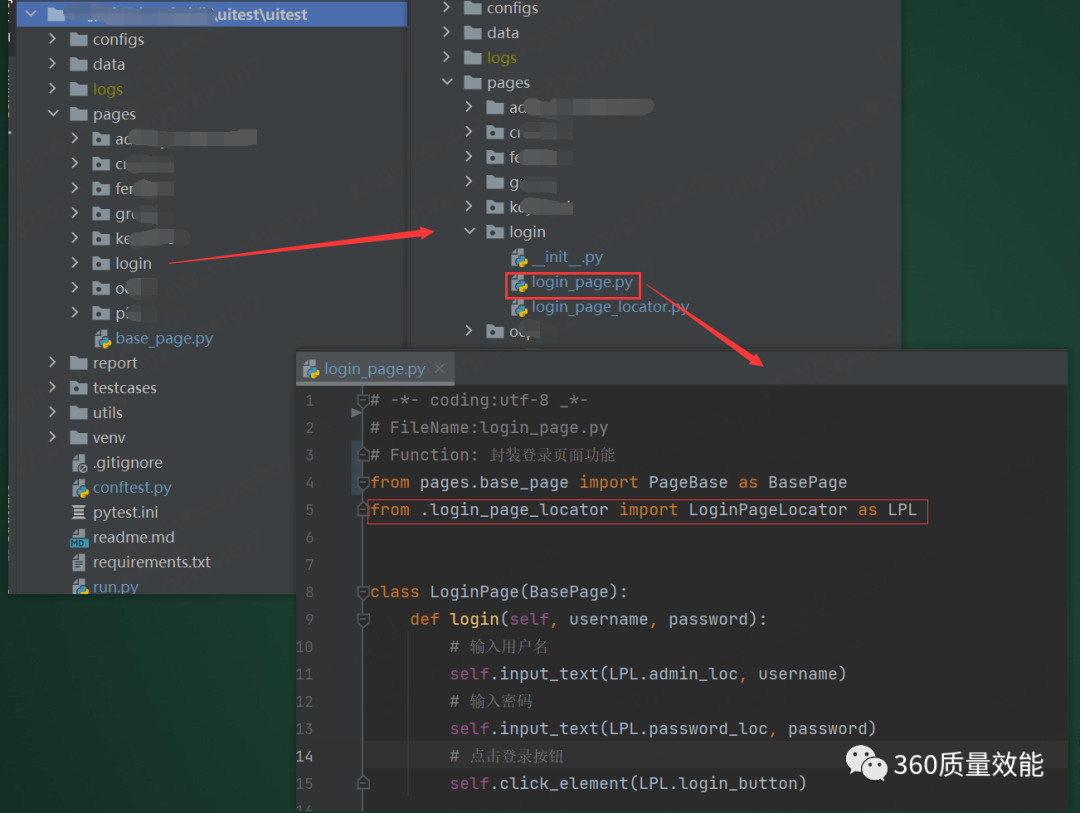Expand the testcases folder

tap(52, 387)
